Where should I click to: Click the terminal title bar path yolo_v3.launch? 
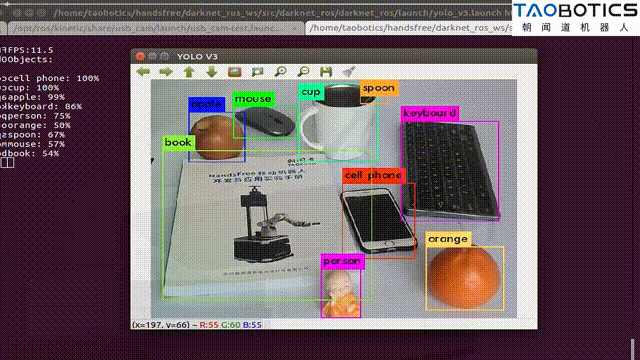point(282,13)
